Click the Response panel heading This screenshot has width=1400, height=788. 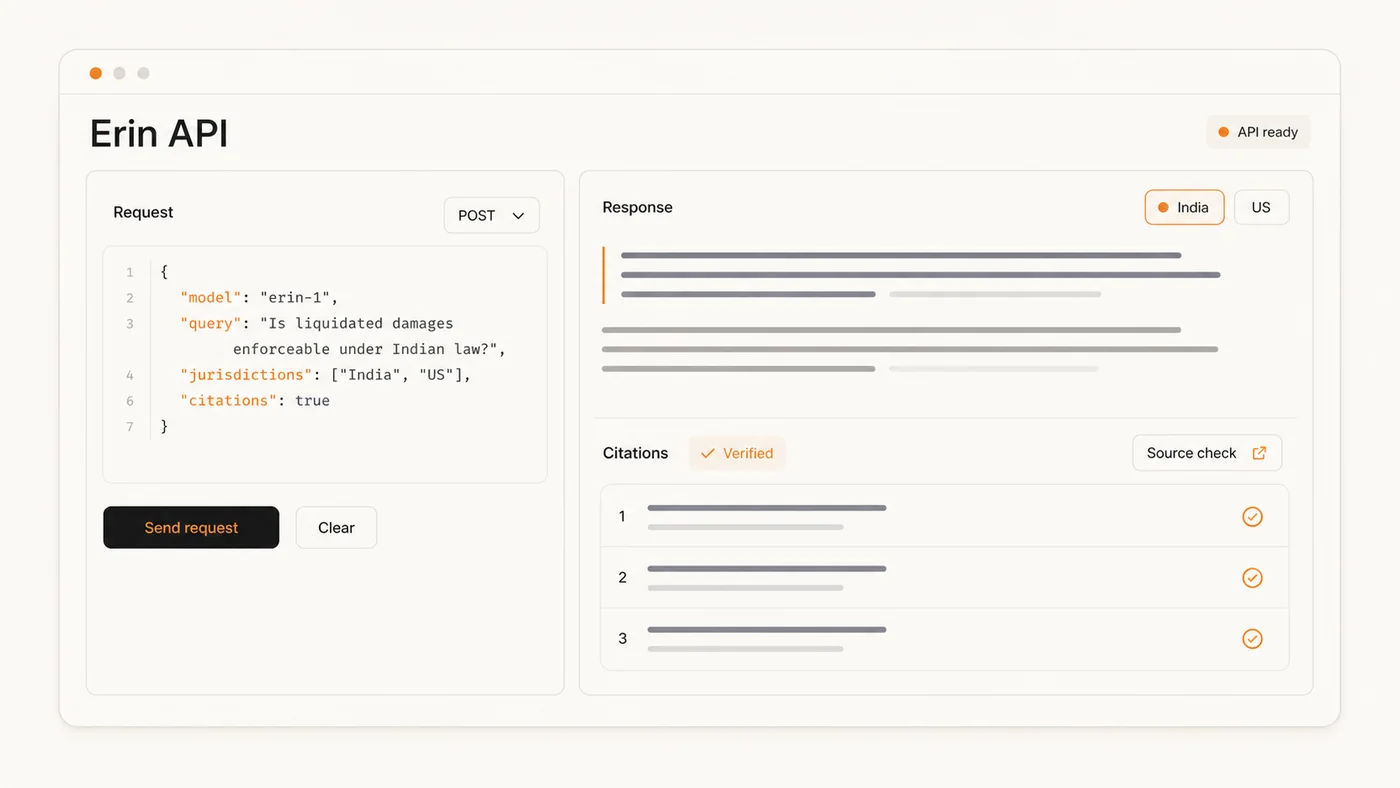(637, 207)
